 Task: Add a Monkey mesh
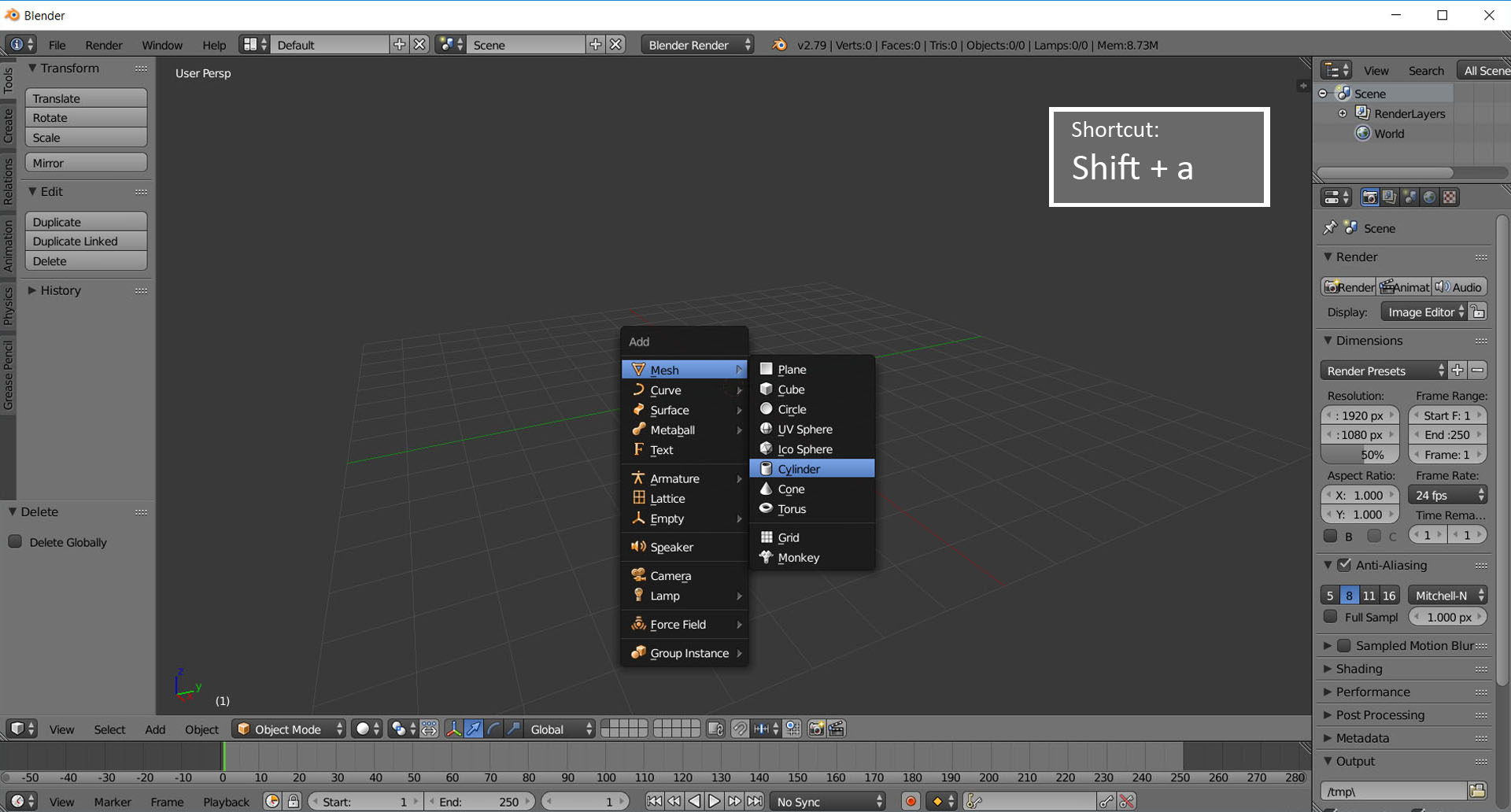point(811,558)
